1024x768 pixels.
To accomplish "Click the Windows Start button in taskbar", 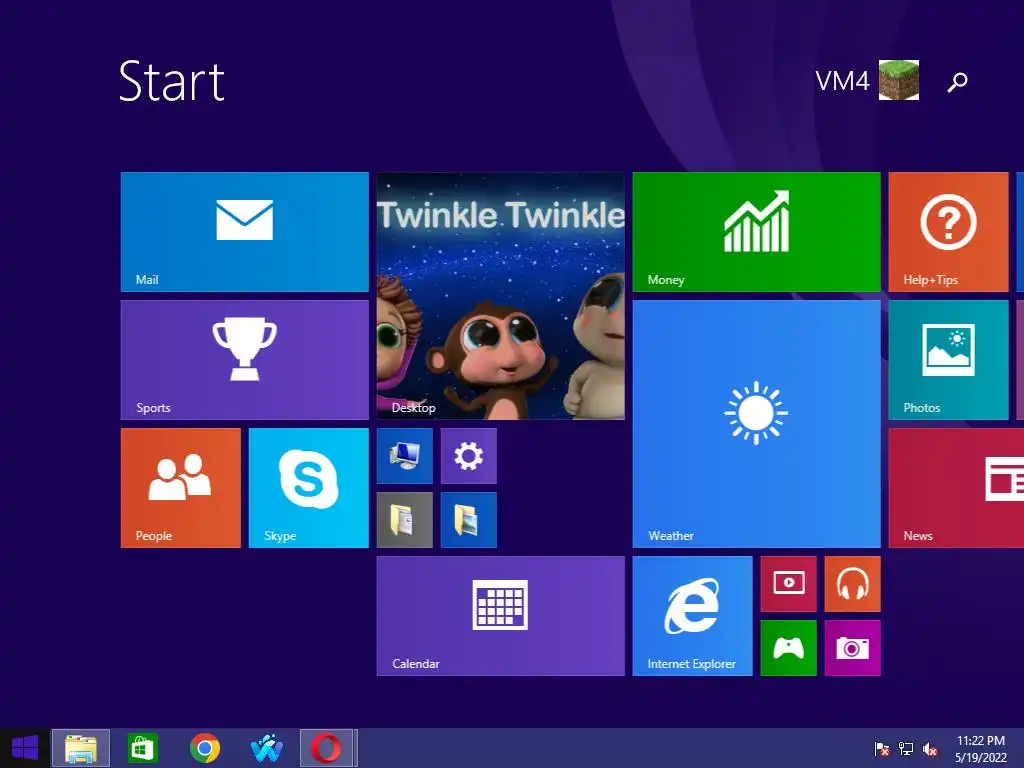I will click(25, 748).
